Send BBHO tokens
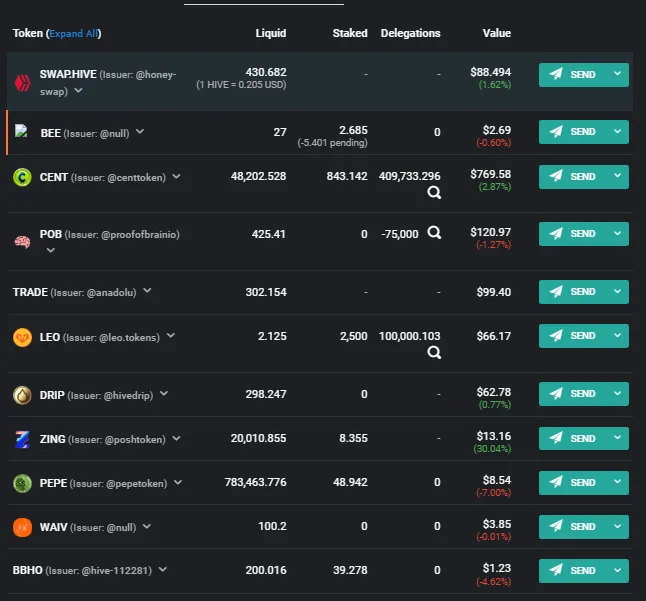Image resolution: width=646 pixels, height=601 pixels. tap(573, 571)
